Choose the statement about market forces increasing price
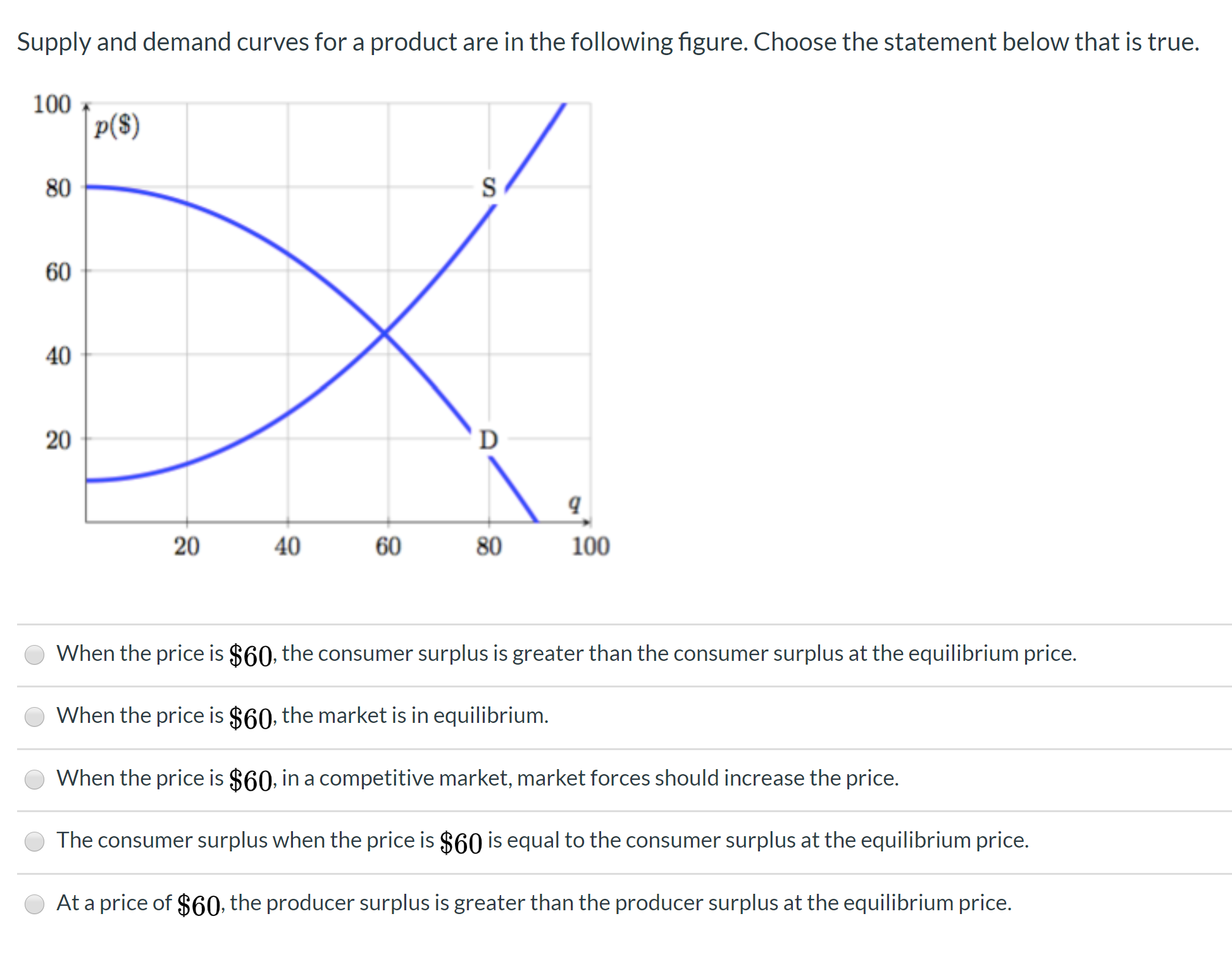Screen dimensions: 1232x959 coord(35,780)
